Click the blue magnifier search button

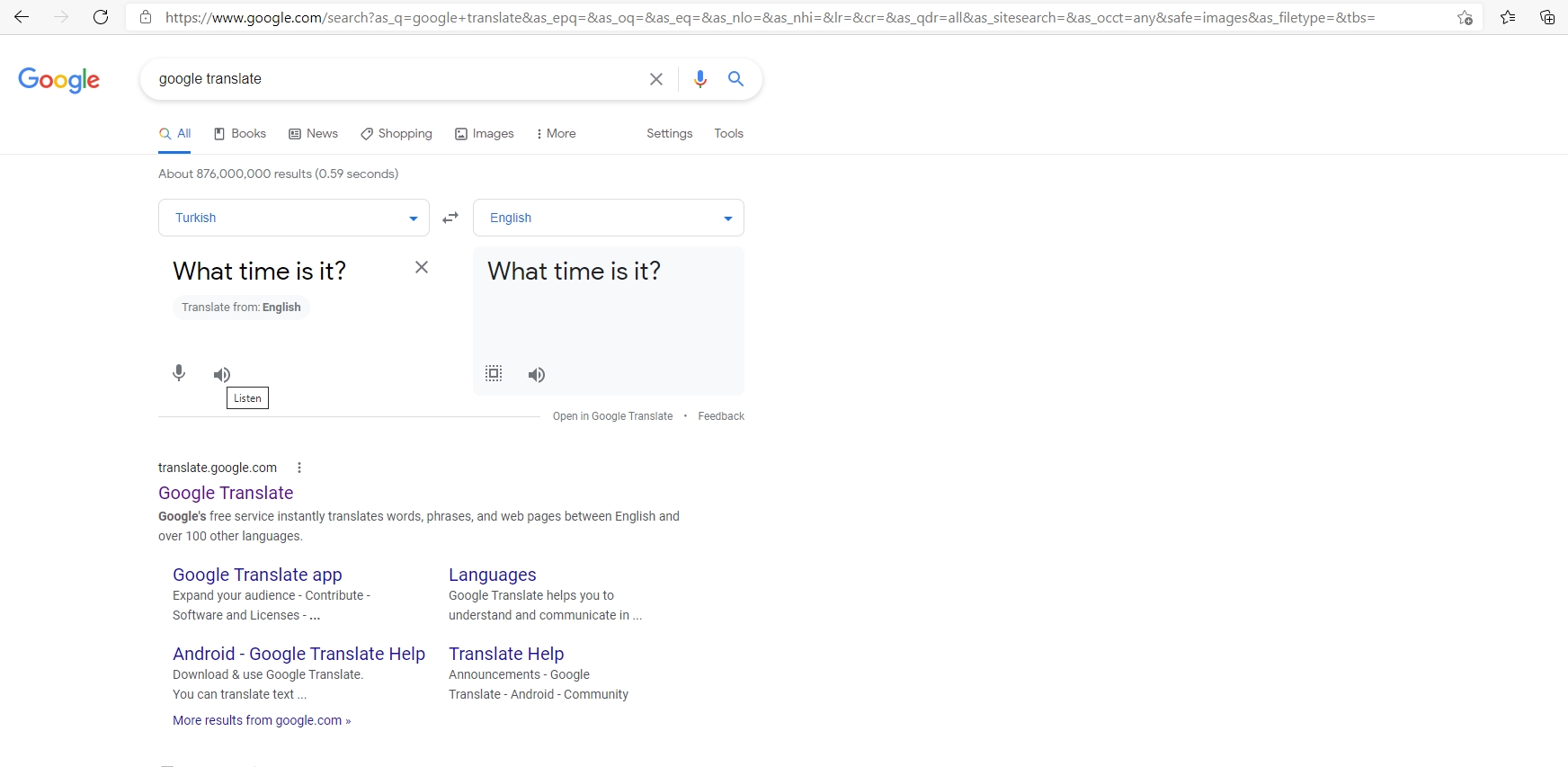[x=735, y=79]
